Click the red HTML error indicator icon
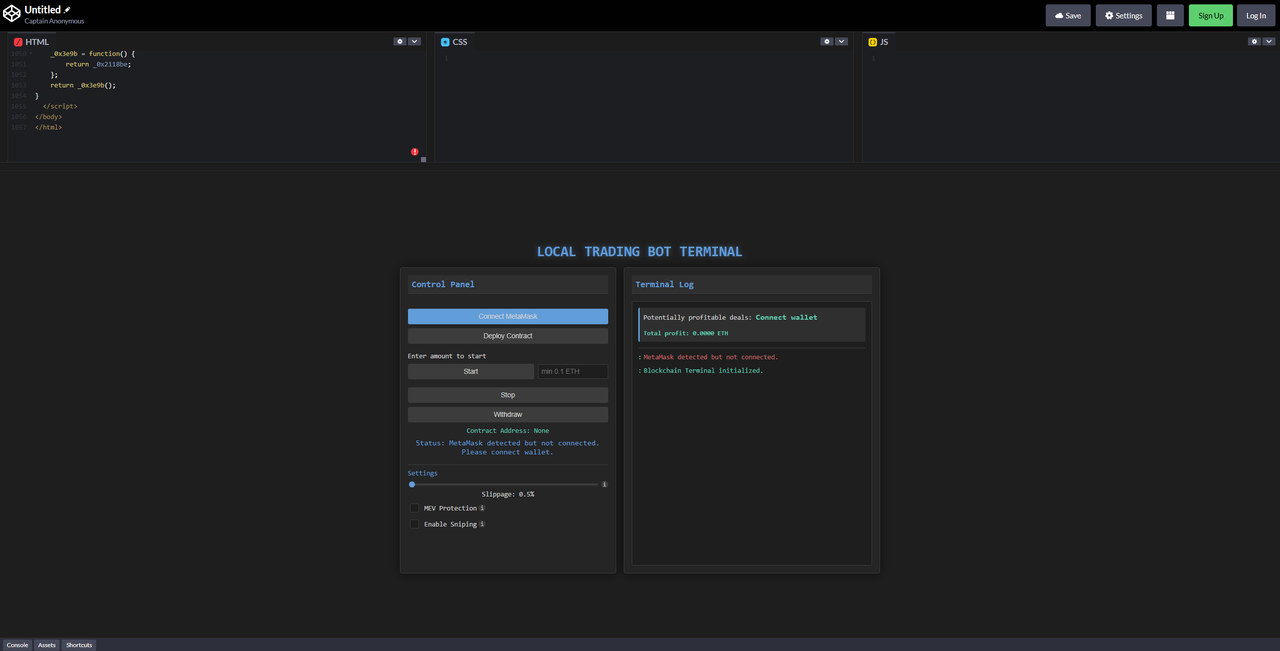 coord(415,152)
